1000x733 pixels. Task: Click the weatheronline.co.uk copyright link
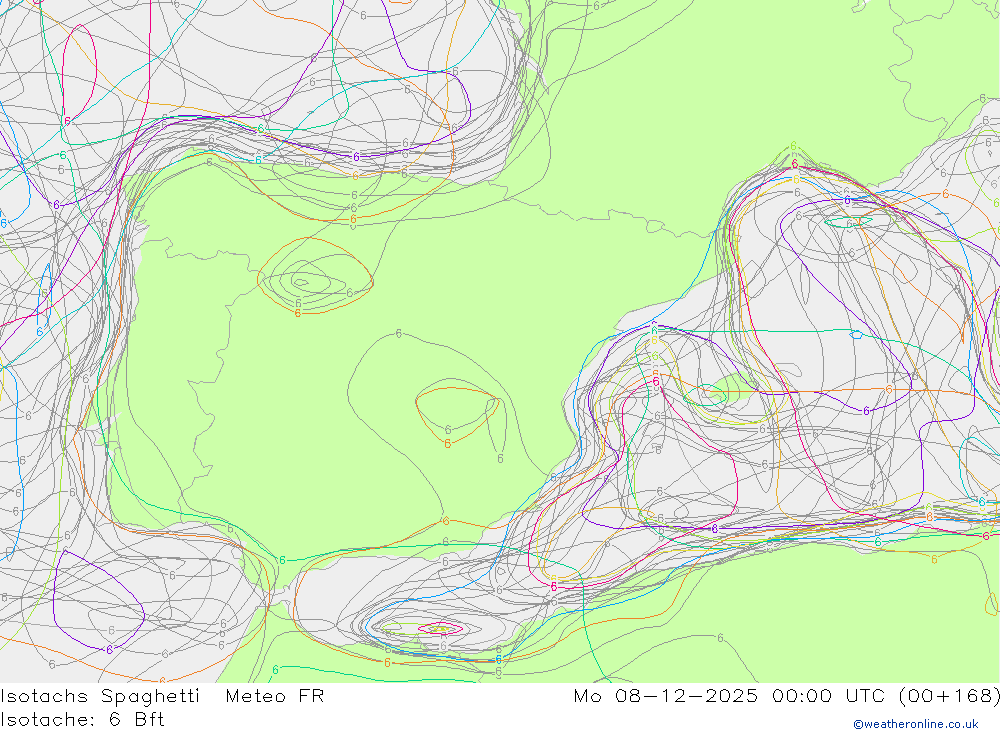click(x=916, y=724)
